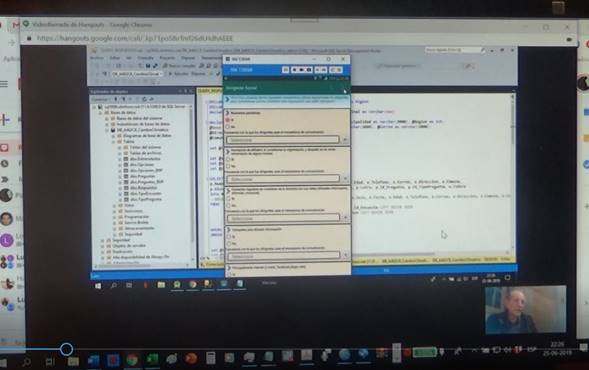Launch Excel from the outer taskbar
Viewport: 589px width, 370px height.
(x=152, y=359)
